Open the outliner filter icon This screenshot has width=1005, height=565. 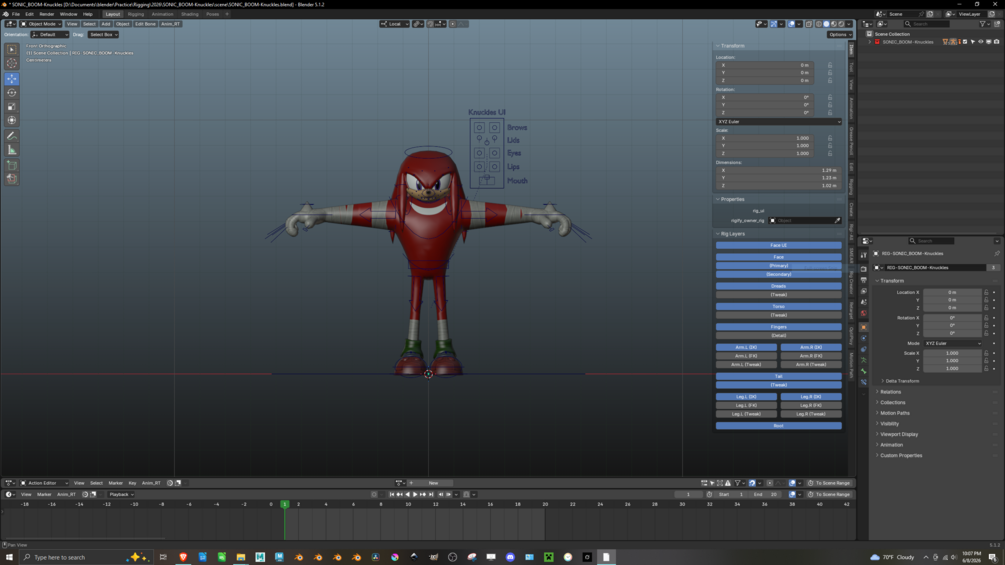click(x=983, y=24)
